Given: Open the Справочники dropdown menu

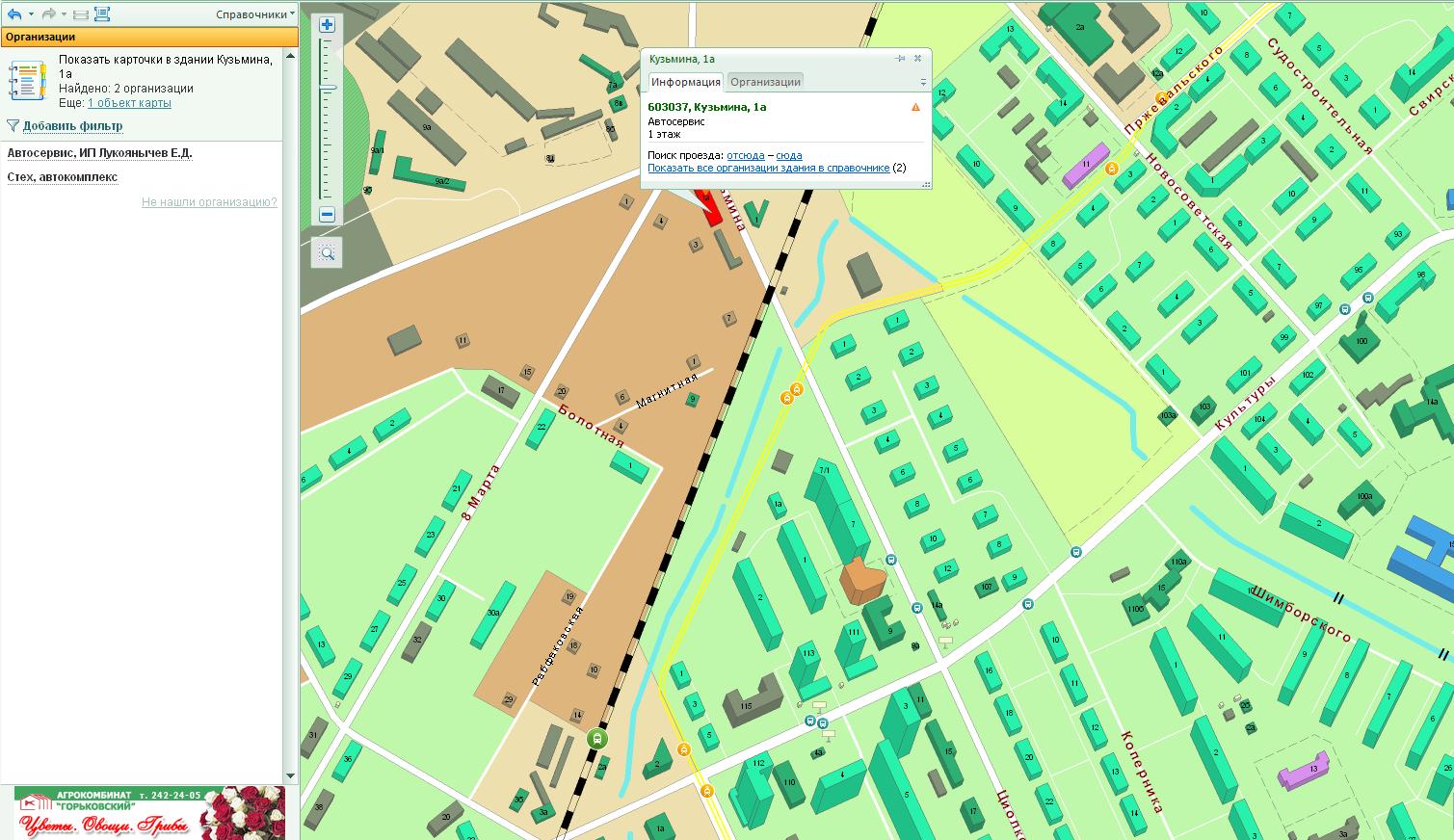Looking at the screenshot, I should pyautogui.click(x=255, y=14).
